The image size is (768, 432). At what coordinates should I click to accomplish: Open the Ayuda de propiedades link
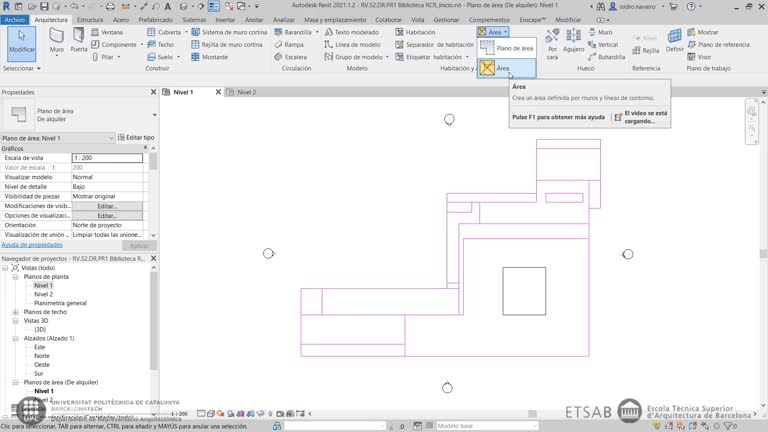coord(32,244)
